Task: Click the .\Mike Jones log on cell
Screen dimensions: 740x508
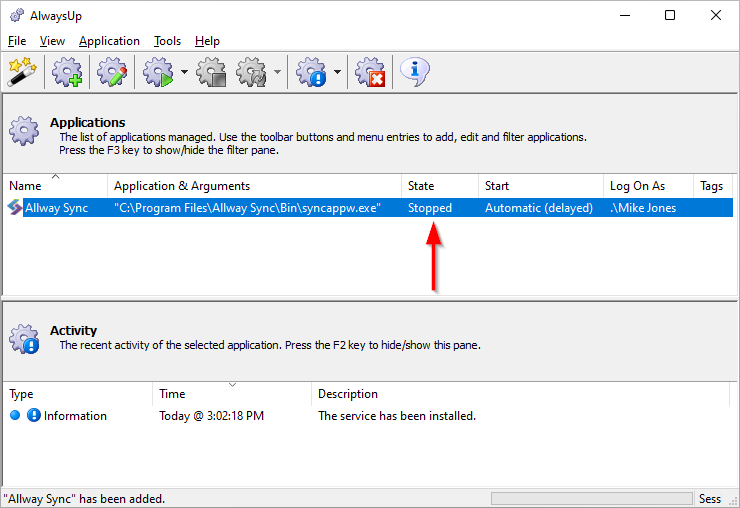Action: click(x=643, y=208)
